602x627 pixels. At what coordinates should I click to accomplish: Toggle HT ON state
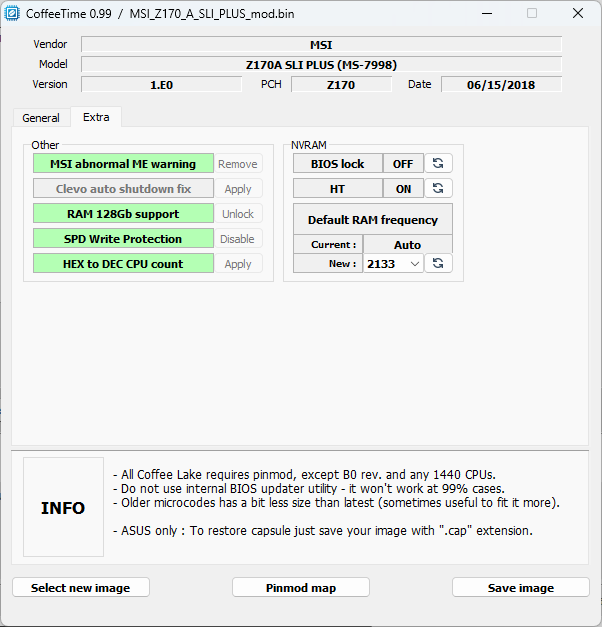coord(403,188)
